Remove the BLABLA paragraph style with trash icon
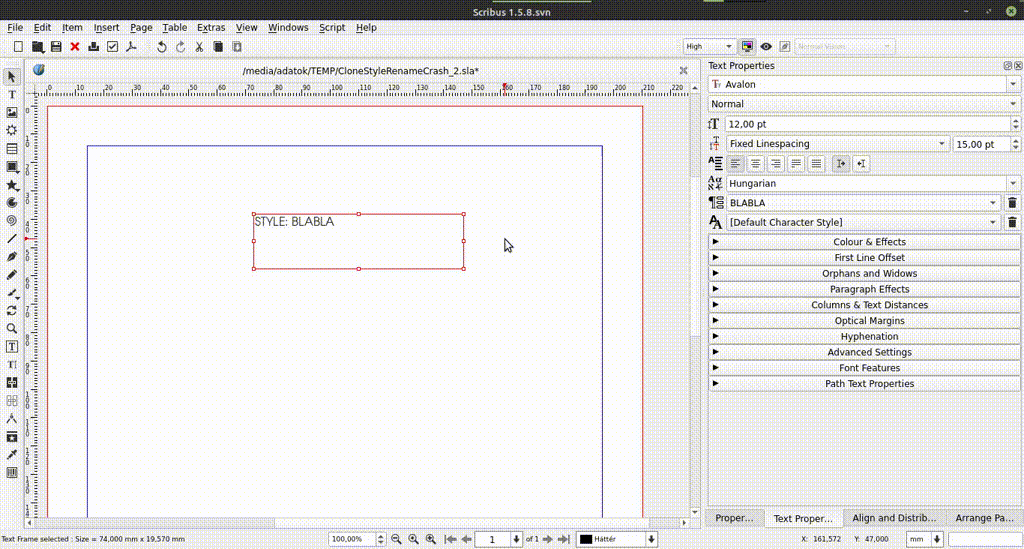Screen dimensions: 1024x549 pos(1012,203)
